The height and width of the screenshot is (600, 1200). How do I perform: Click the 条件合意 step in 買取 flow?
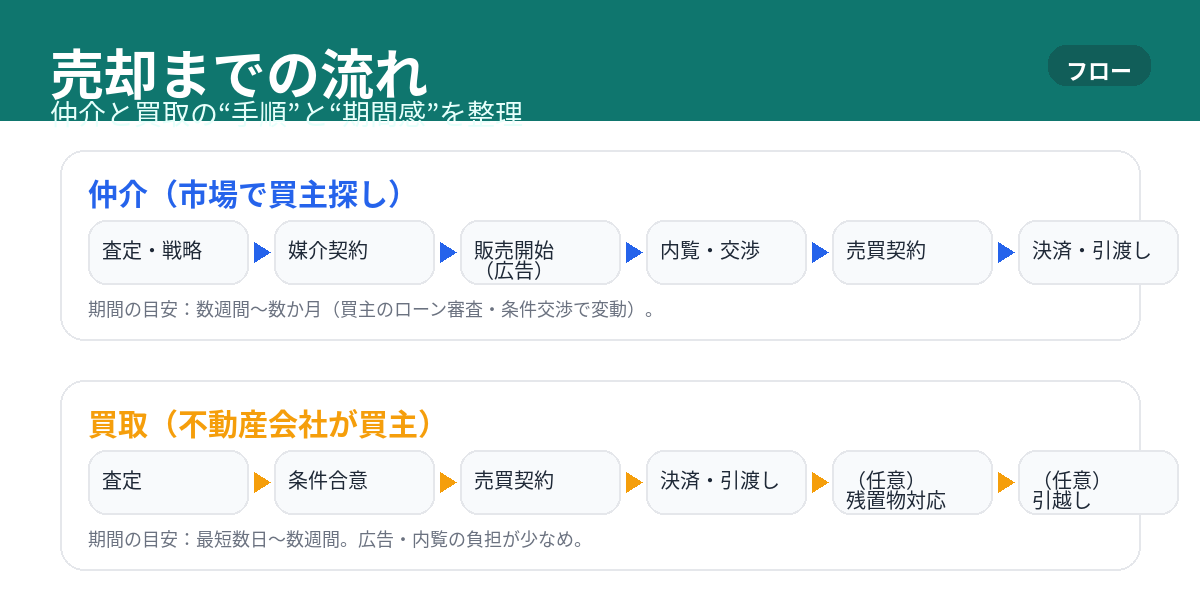[354, 482]
